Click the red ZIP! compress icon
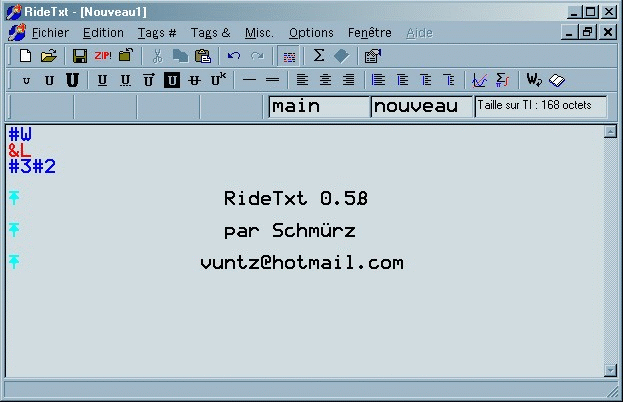The width and height of the screenshot is (623, 402). [103, 56]
